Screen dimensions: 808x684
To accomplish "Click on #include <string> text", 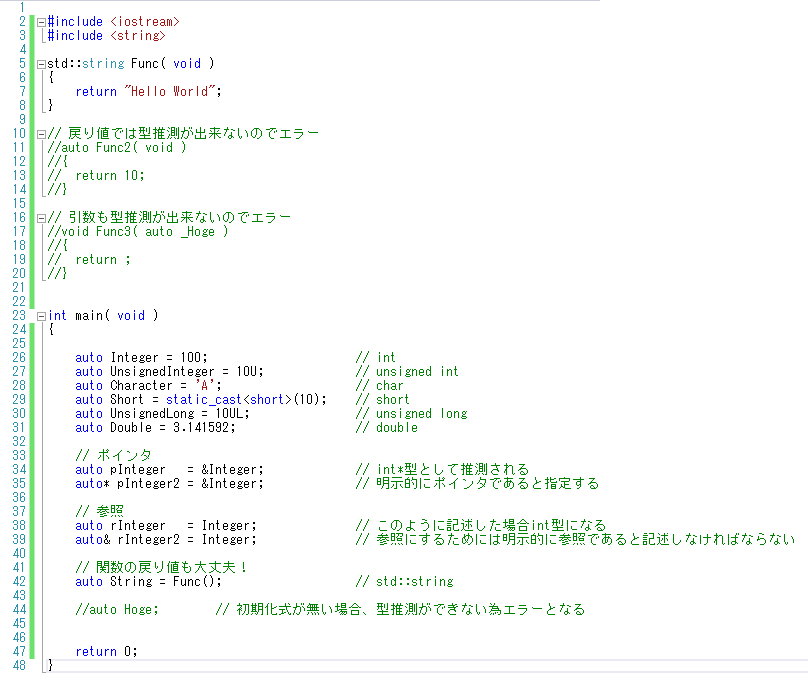I will (x=106, y=36).
